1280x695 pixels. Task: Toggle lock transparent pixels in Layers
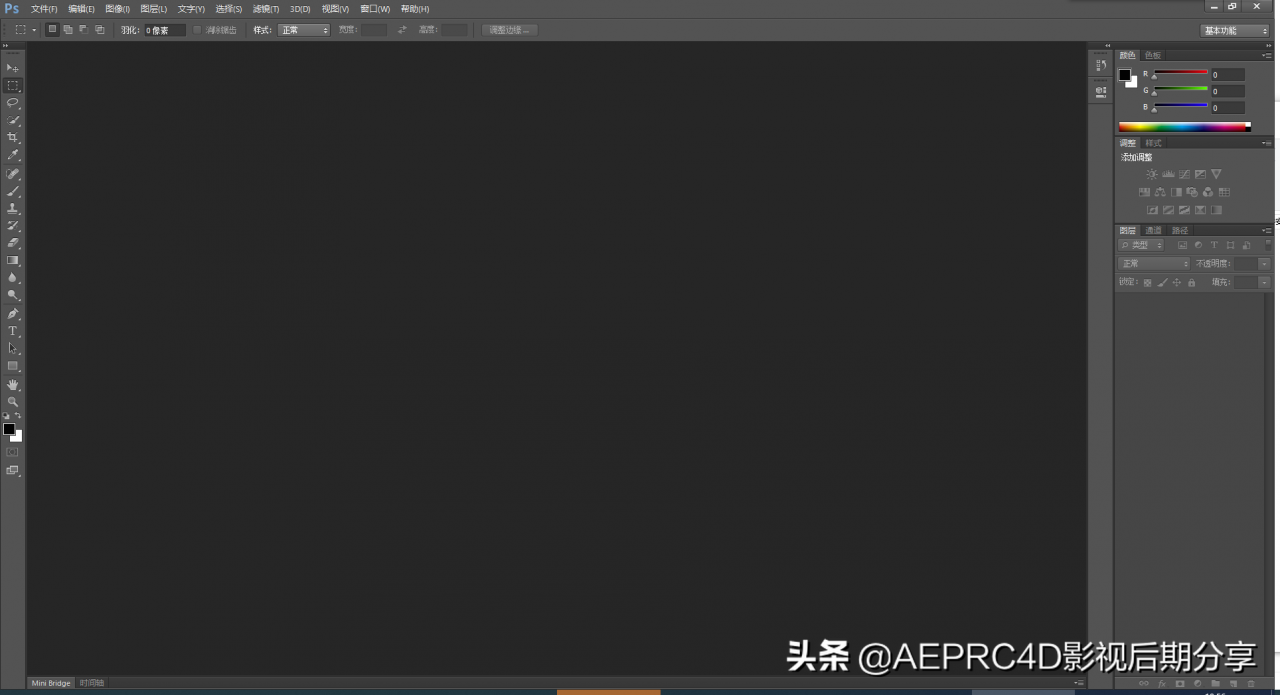click(x=1147, y=283)
